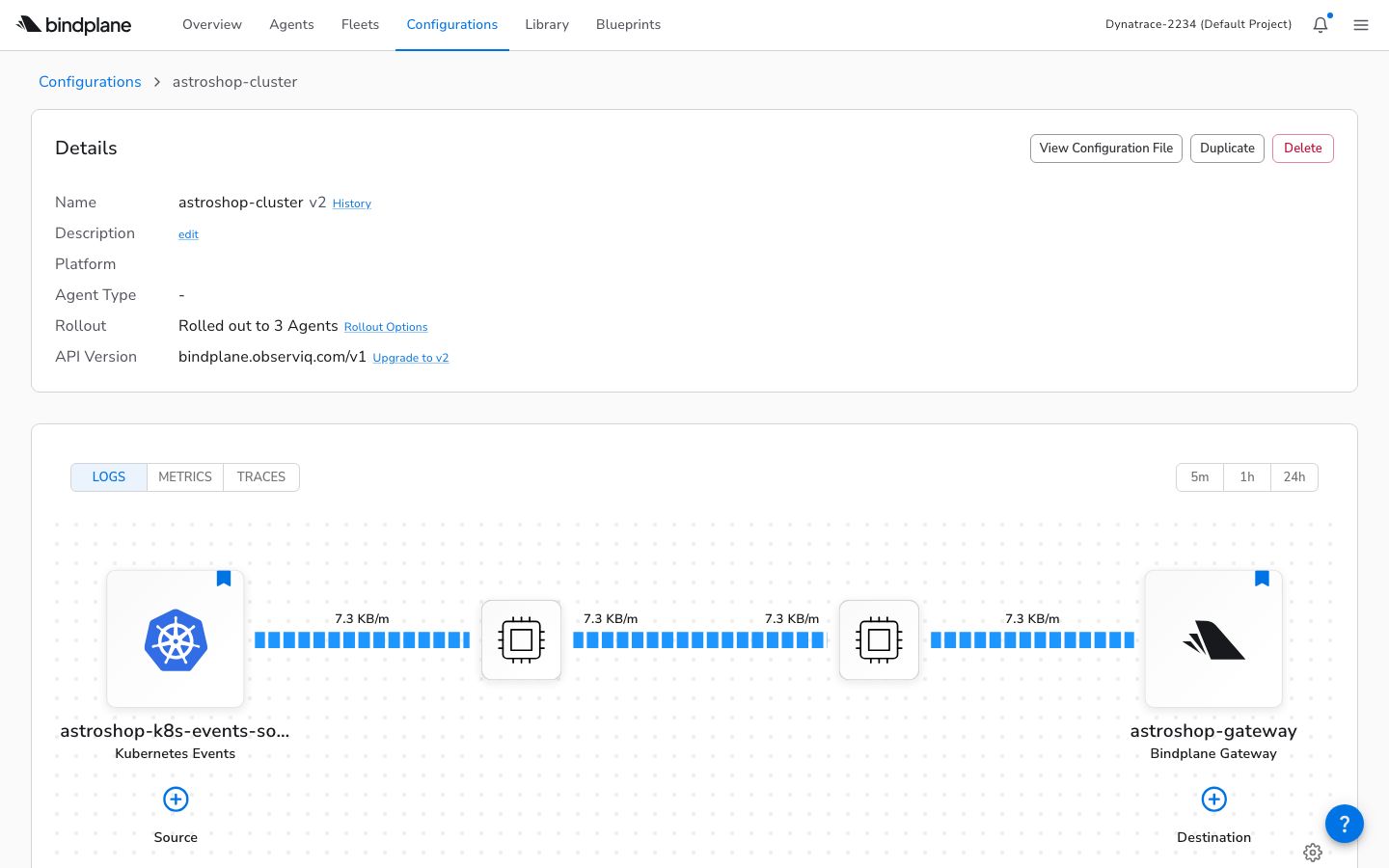Add a new Source with the plus icon
The width and height of the screenshot is (1389, 868).
[175, 799]
